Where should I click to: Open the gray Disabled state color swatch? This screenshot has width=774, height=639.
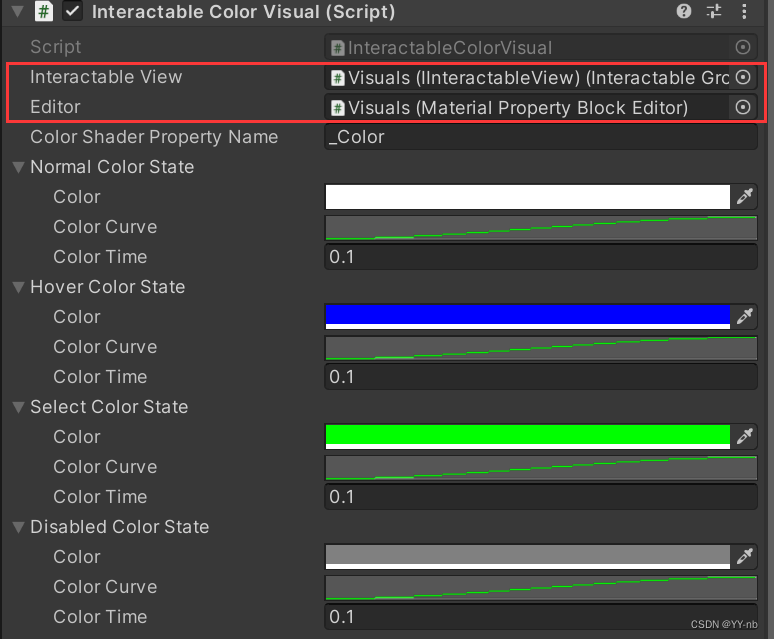528,557
